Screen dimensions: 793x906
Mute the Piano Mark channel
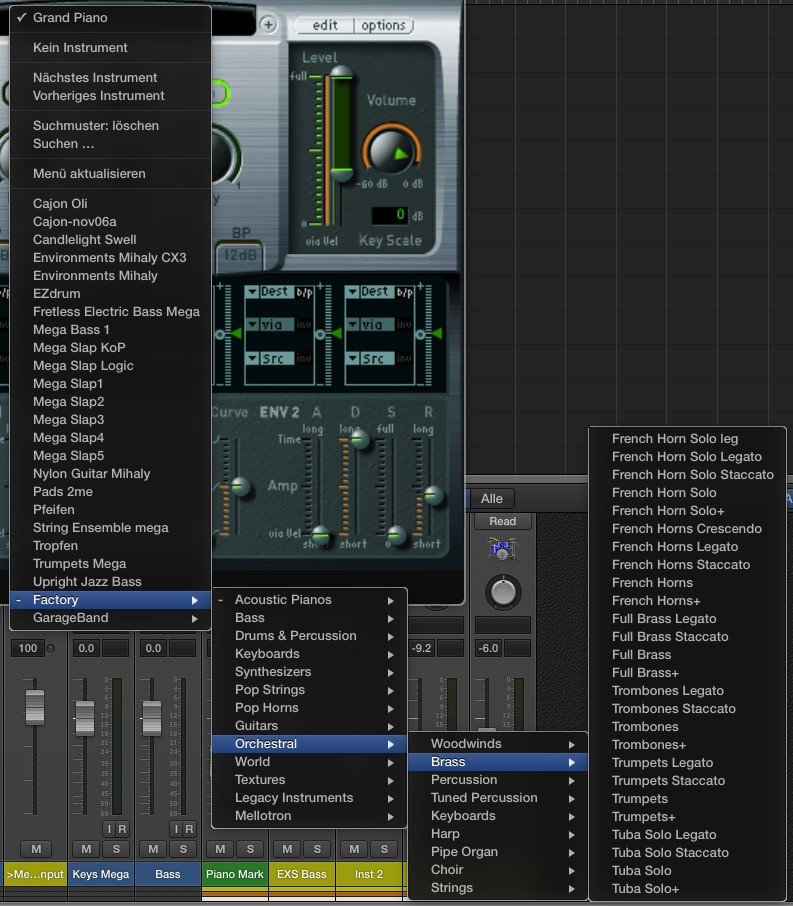coord(220,849)
